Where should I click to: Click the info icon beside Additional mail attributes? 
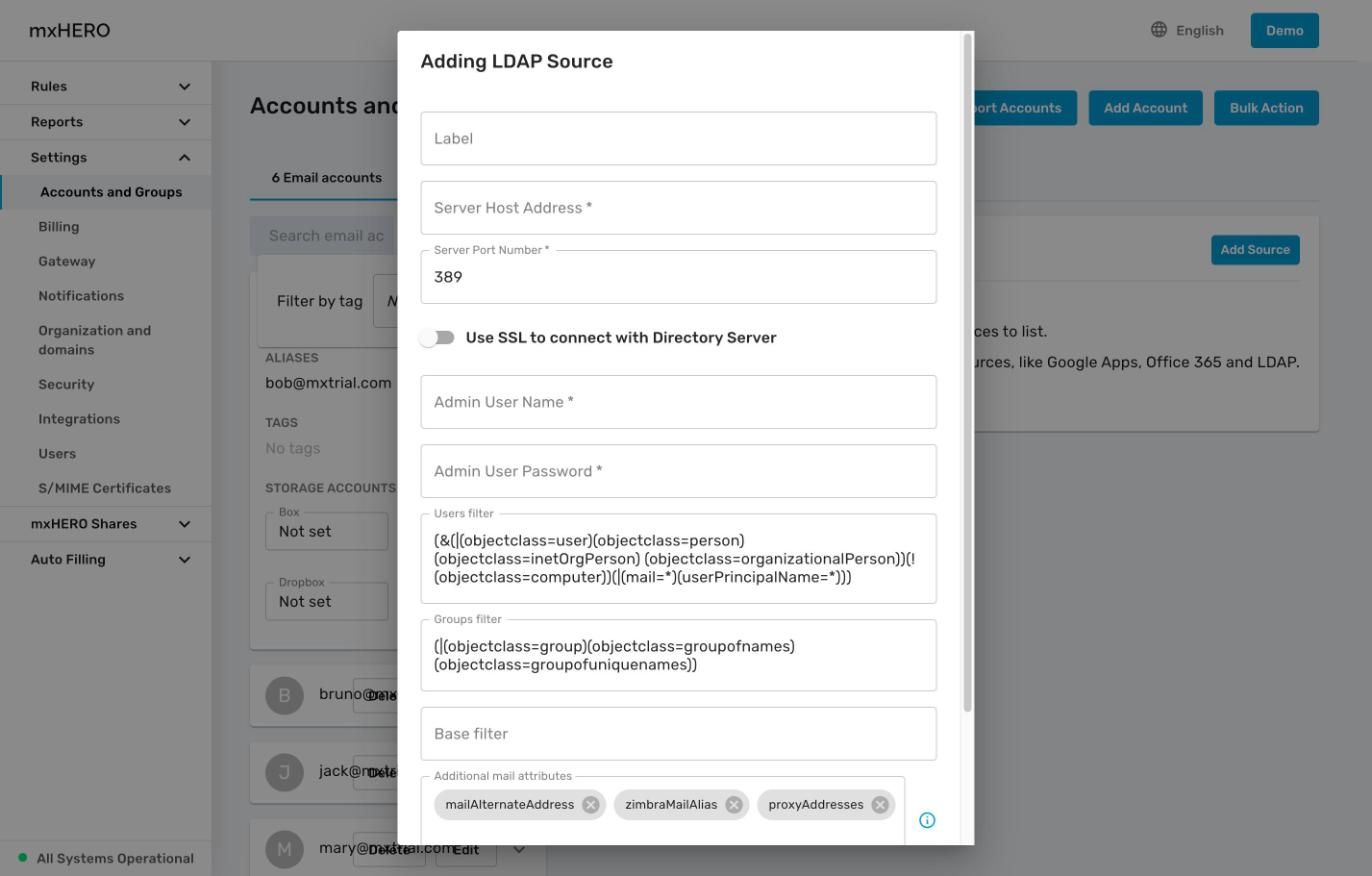pyautogui.click(x=927, y=820)
